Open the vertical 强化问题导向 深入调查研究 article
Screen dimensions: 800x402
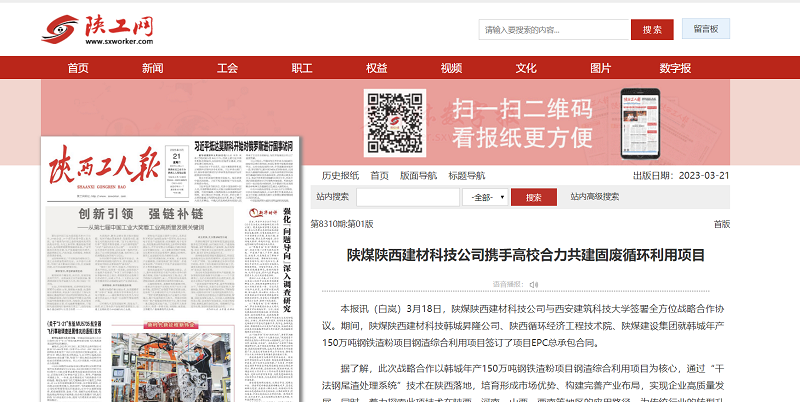(287, 260)
